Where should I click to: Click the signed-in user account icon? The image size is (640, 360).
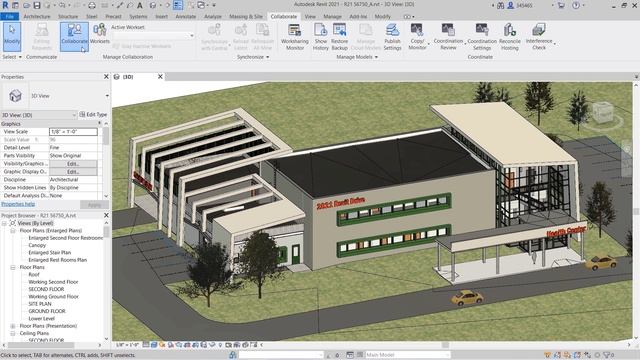click(511, 5)
